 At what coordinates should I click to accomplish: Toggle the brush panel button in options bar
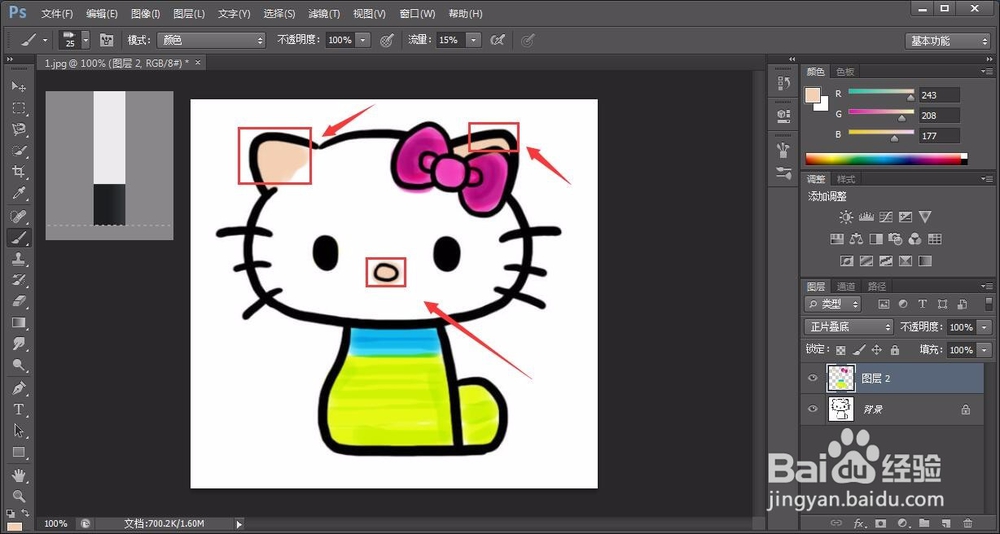(107, 40)
